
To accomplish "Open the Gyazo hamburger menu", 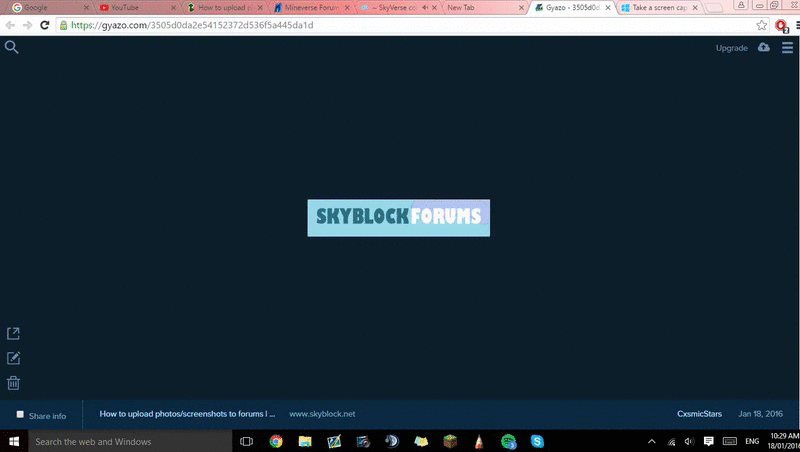I will pyautogui.click(x=787, y=47).
